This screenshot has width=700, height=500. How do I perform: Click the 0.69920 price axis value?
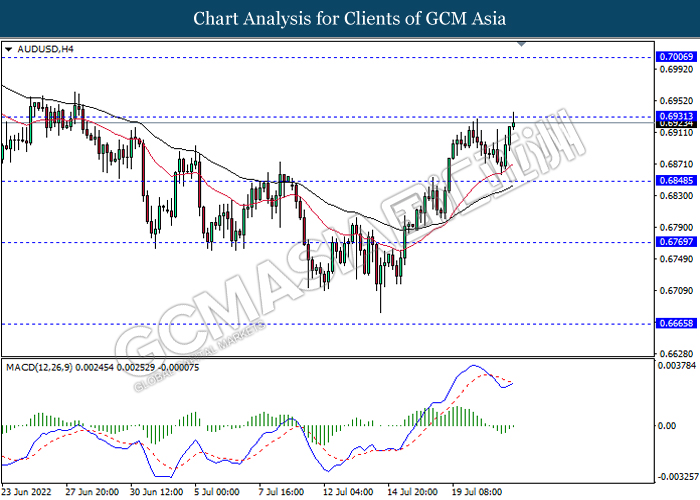[676, 69]
